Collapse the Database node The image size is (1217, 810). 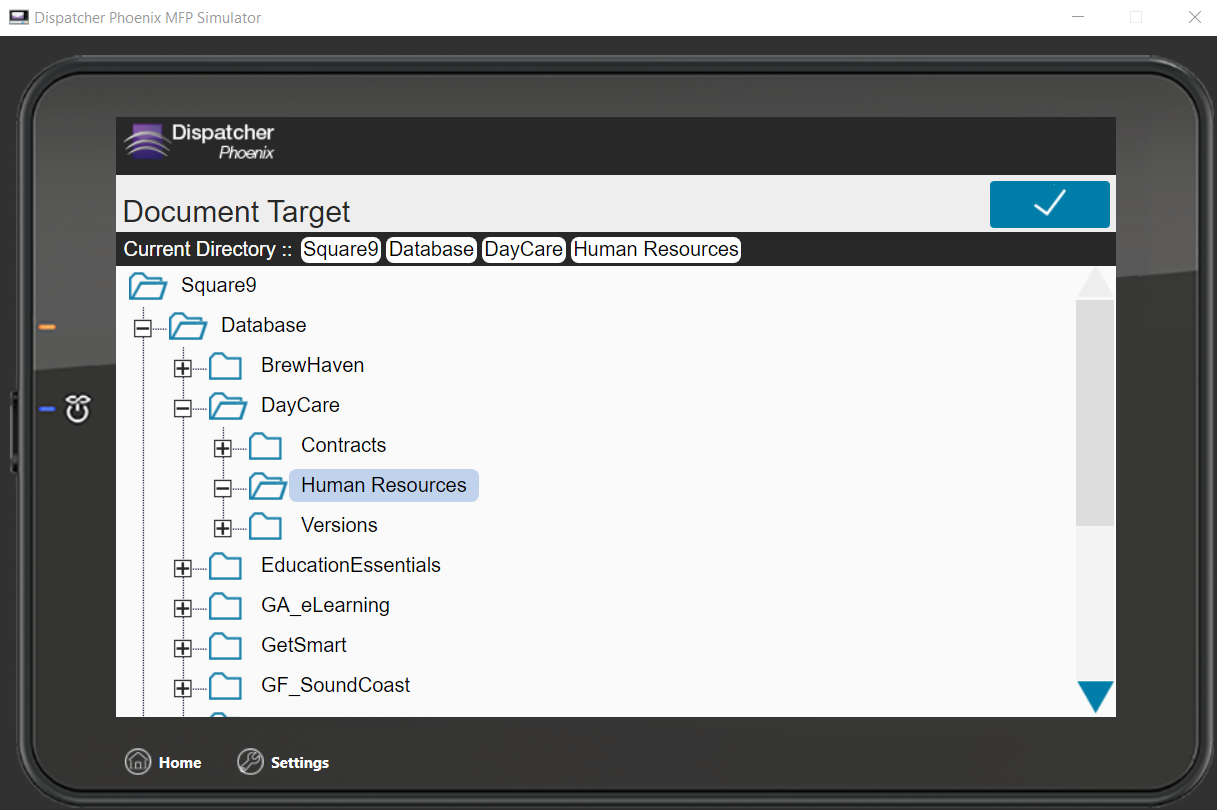pos(143,328)
